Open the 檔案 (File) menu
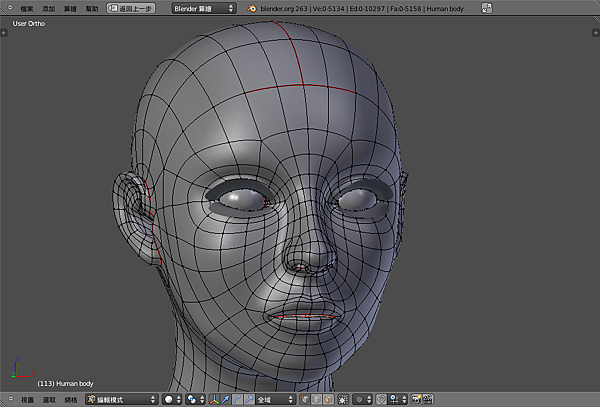 [x=26, y=8]
